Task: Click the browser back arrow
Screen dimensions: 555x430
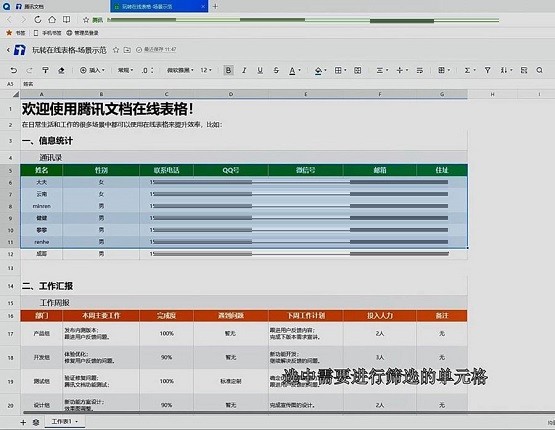Action: 9,20
